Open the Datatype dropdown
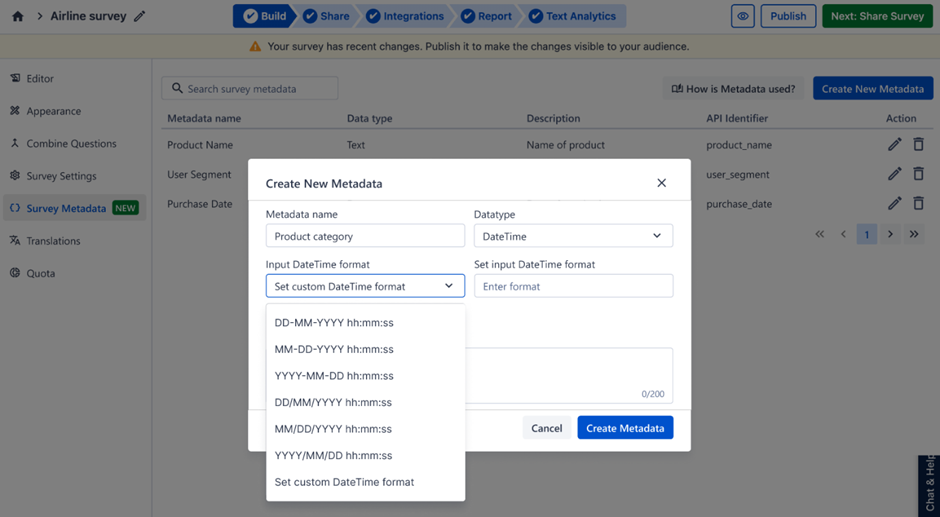Image resolution: width=940 pixels, height=517 pixels. coord(572,236)
